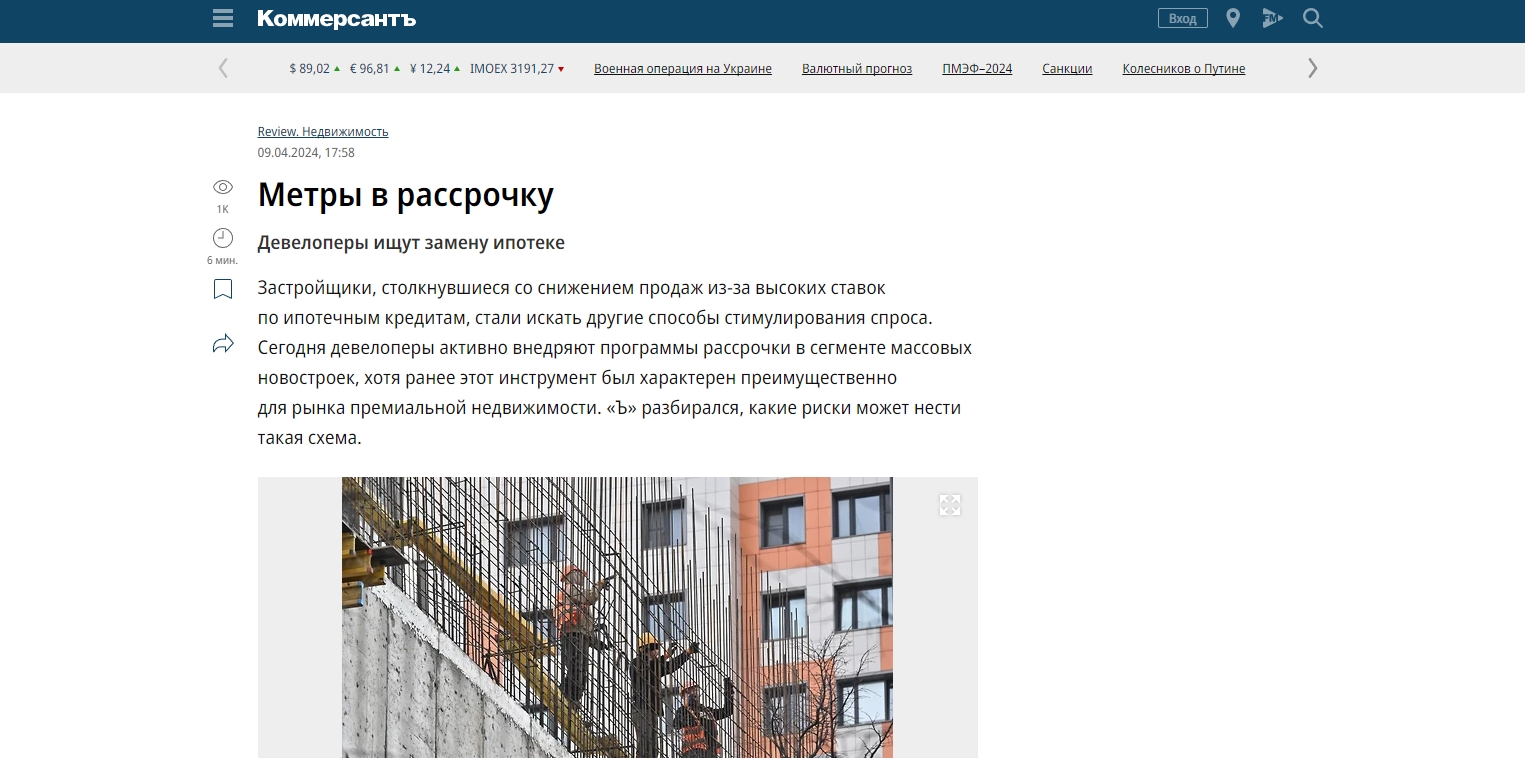The height and width of the screenshot is (758, 1525).
Task: Open the 'Военная операция на Украине' topic
Action: pos(683,68)
